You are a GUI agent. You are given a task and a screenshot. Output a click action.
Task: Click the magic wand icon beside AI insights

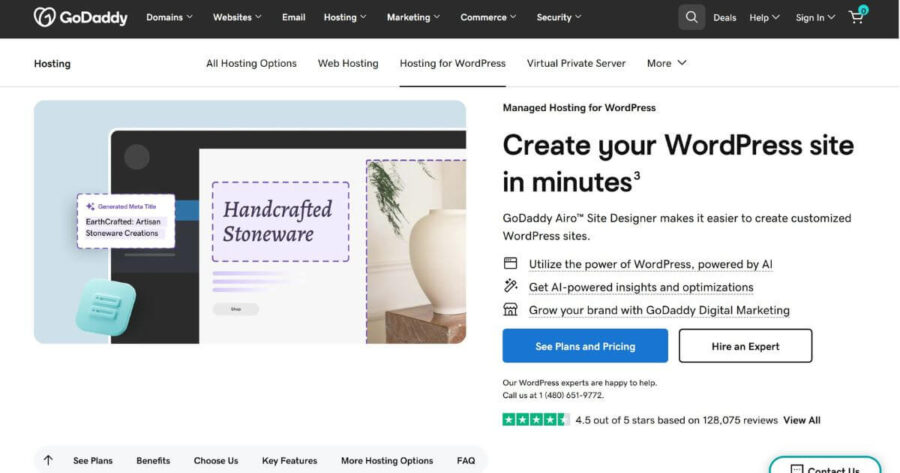pos(510,286)
